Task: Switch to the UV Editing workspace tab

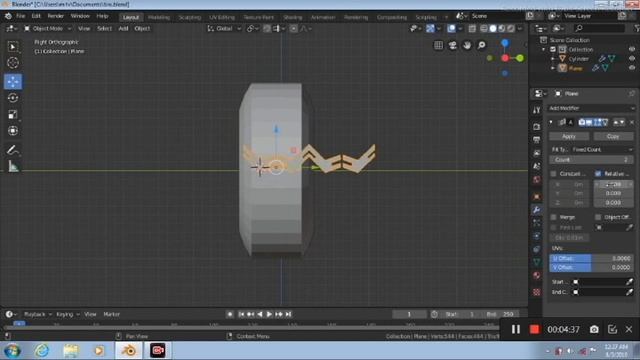Action: 222,17
